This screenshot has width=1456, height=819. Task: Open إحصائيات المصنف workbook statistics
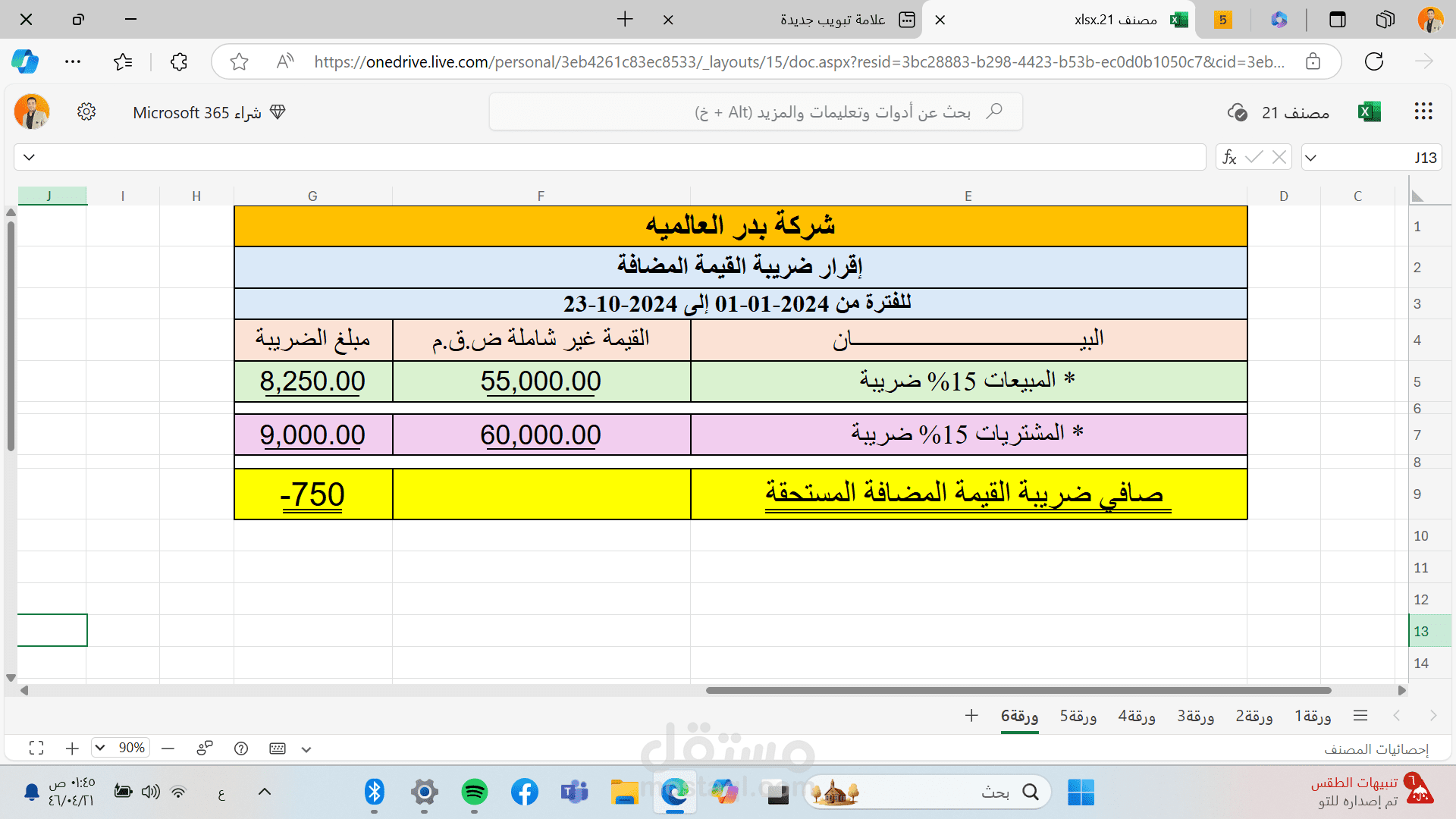click(x=1376, y=749)
